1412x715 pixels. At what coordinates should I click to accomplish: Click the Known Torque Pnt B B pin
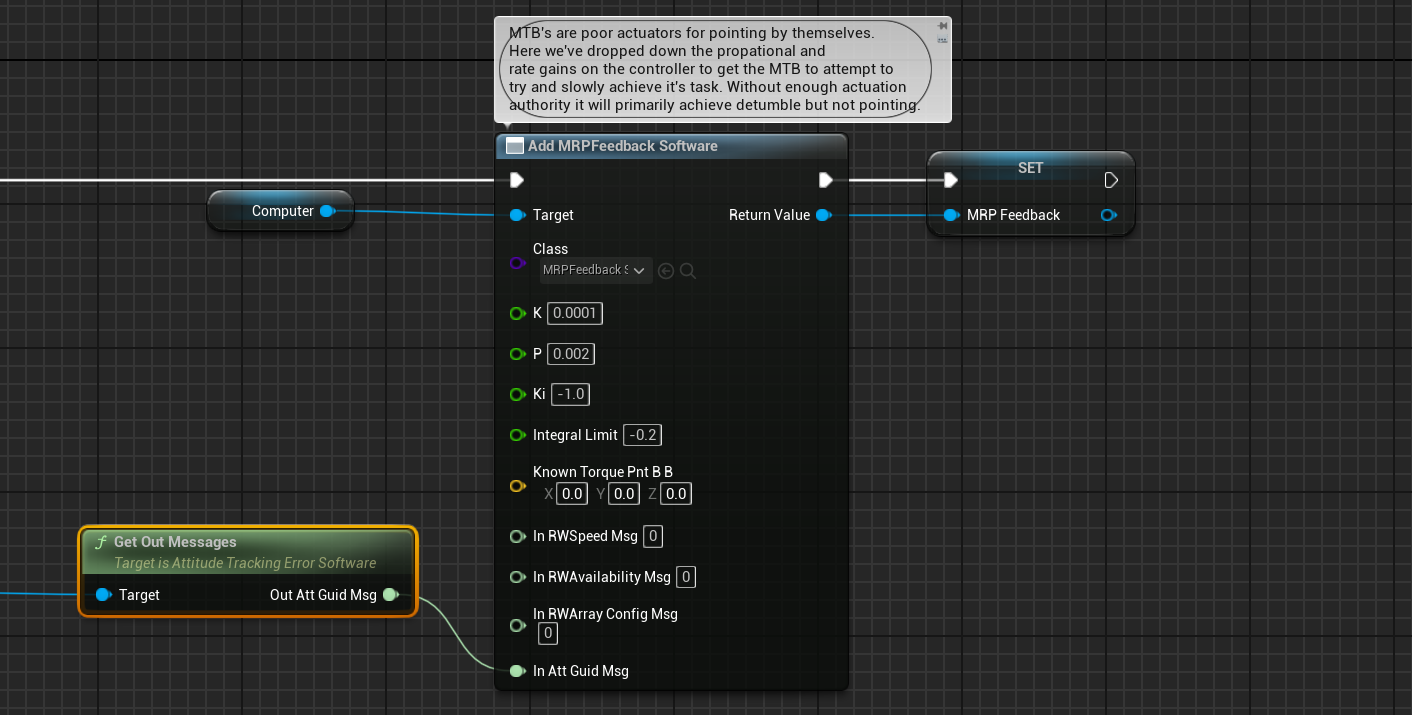click(517, 486)
